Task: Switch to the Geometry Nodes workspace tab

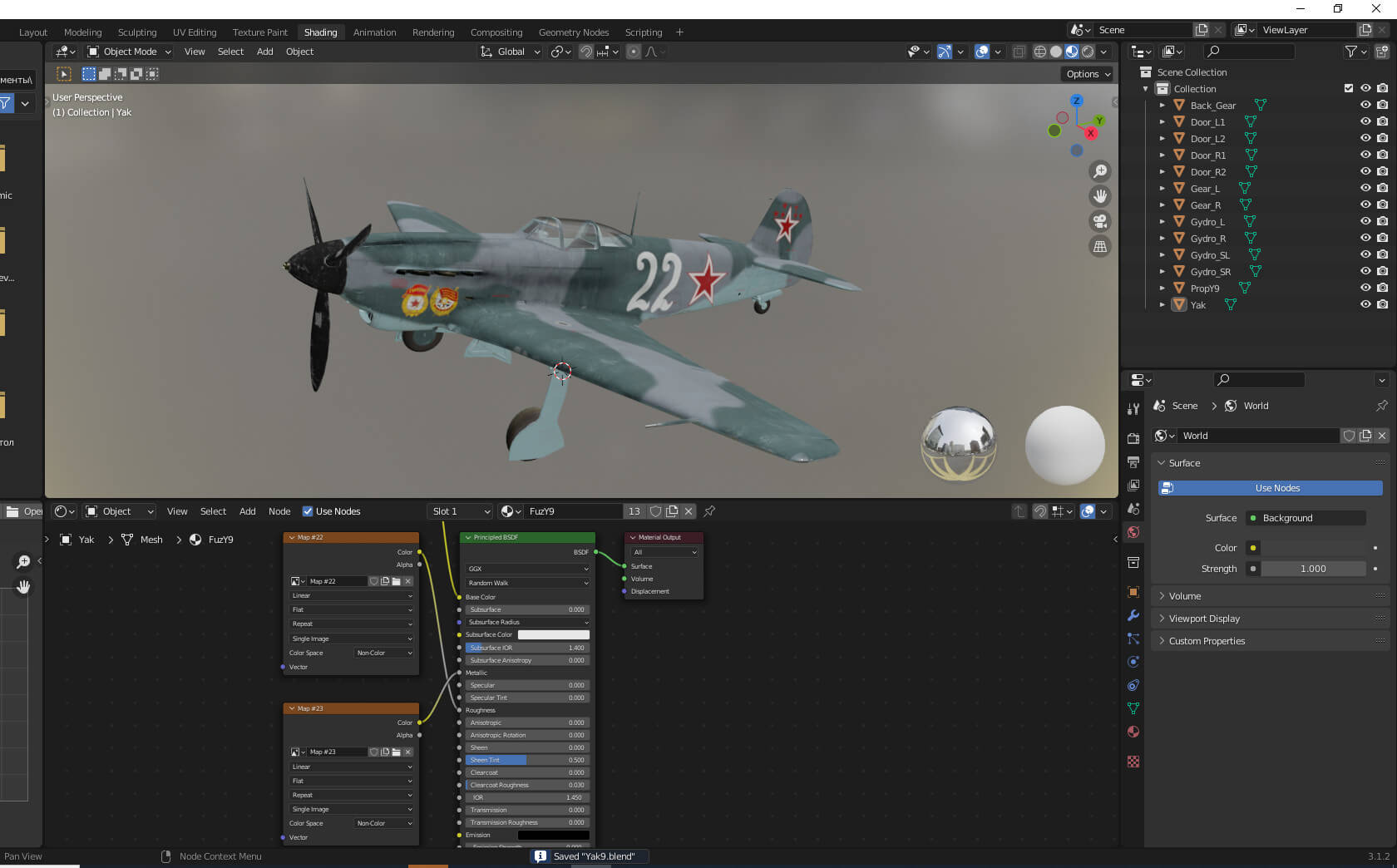Action: pyautogui.click(x=574, y=32)
